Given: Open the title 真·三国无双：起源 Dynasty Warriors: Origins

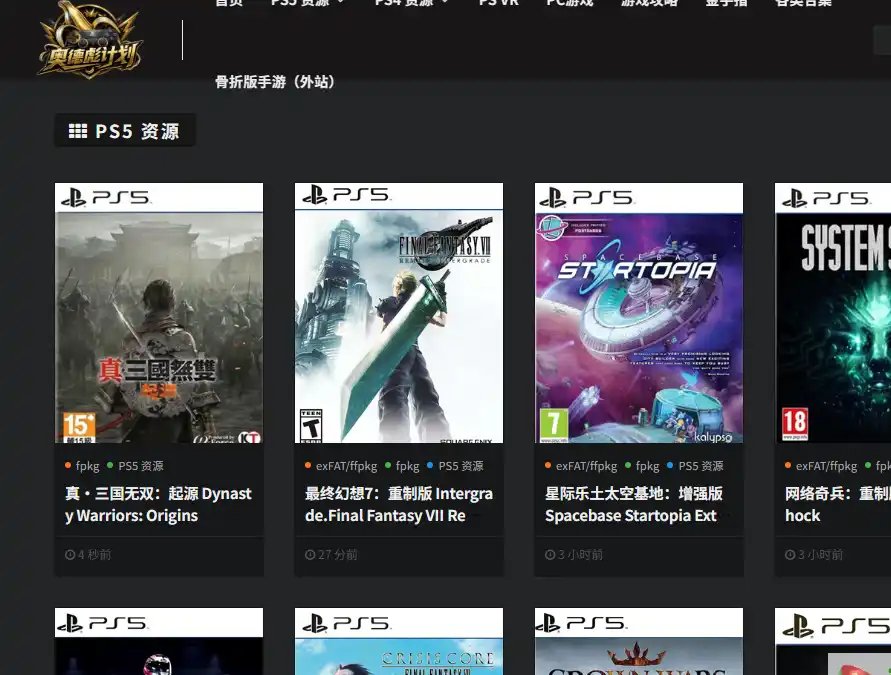Looking at the screenshot, I should coord(159,505).
